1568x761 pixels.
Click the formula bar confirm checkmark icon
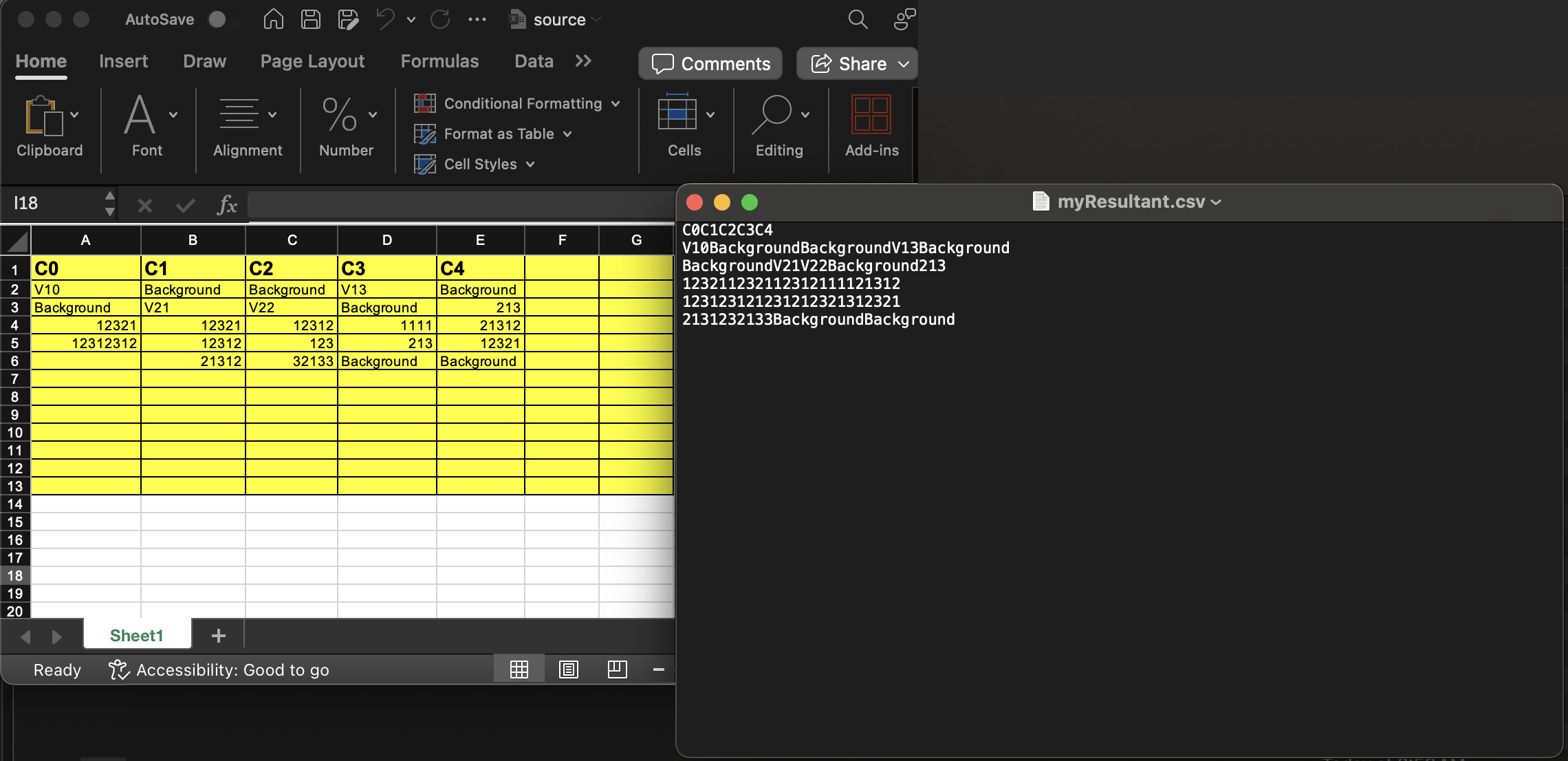click(185, 205)
